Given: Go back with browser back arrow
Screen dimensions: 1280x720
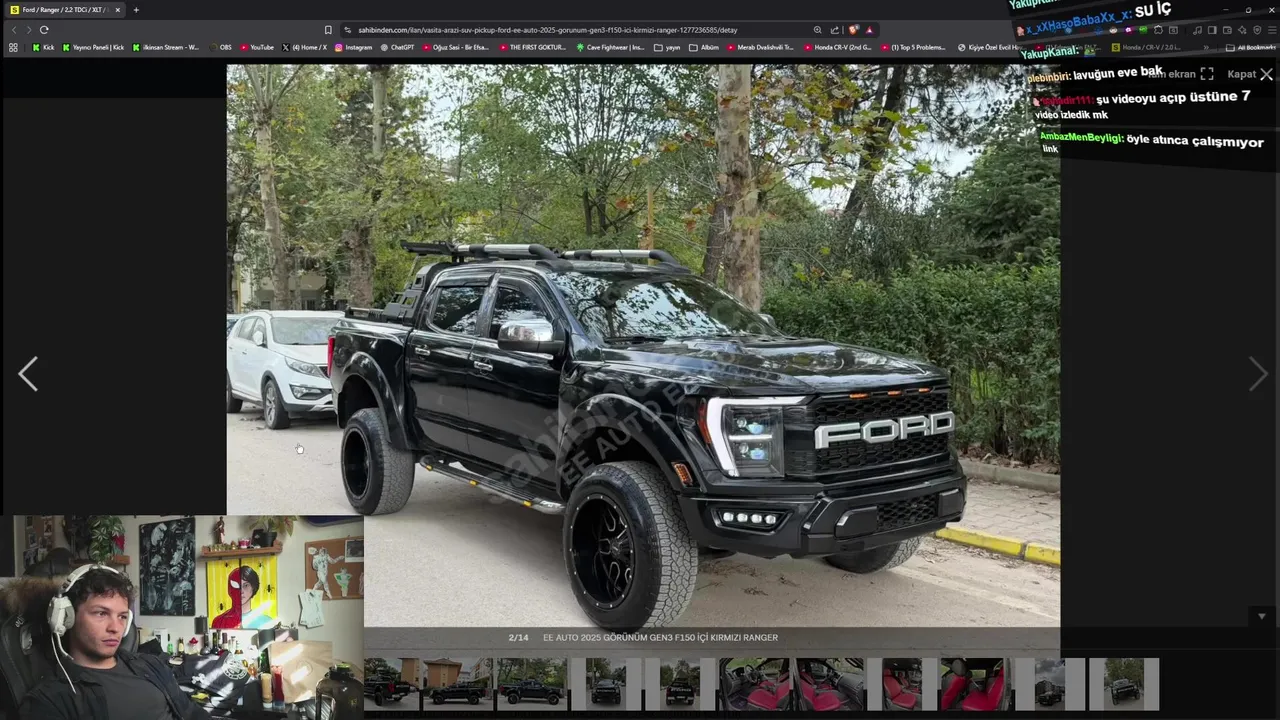Looking at the screenshot, I should (x=14, y=30).
